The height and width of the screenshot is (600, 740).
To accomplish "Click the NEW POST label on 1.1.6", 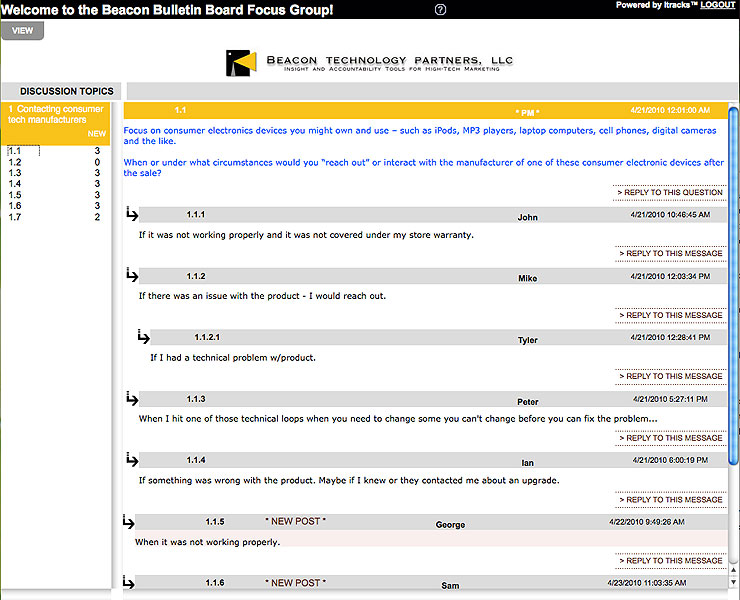I will [295, 583].
